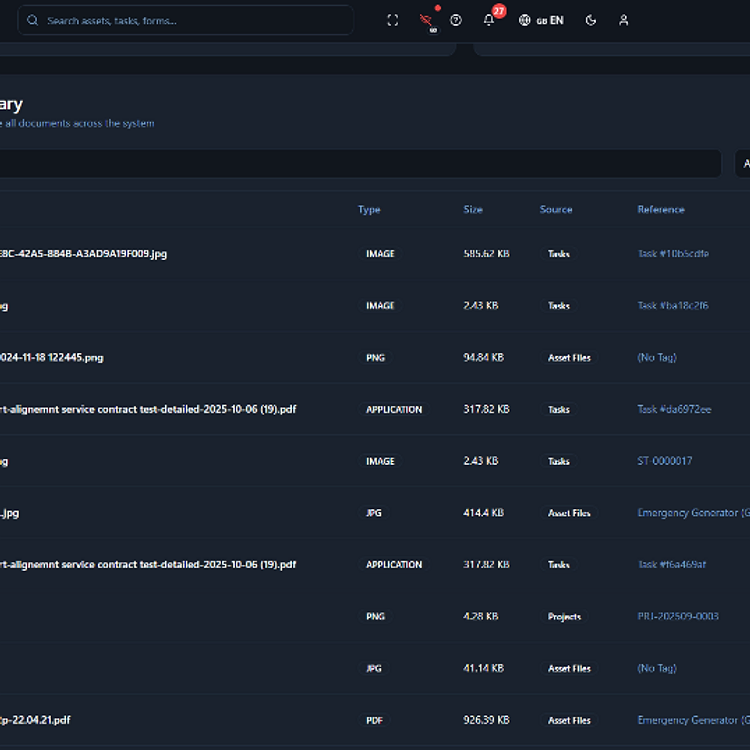750x750 pixels.
Task: Click the search magnifier icon
Action: click(x=33, y=20)
